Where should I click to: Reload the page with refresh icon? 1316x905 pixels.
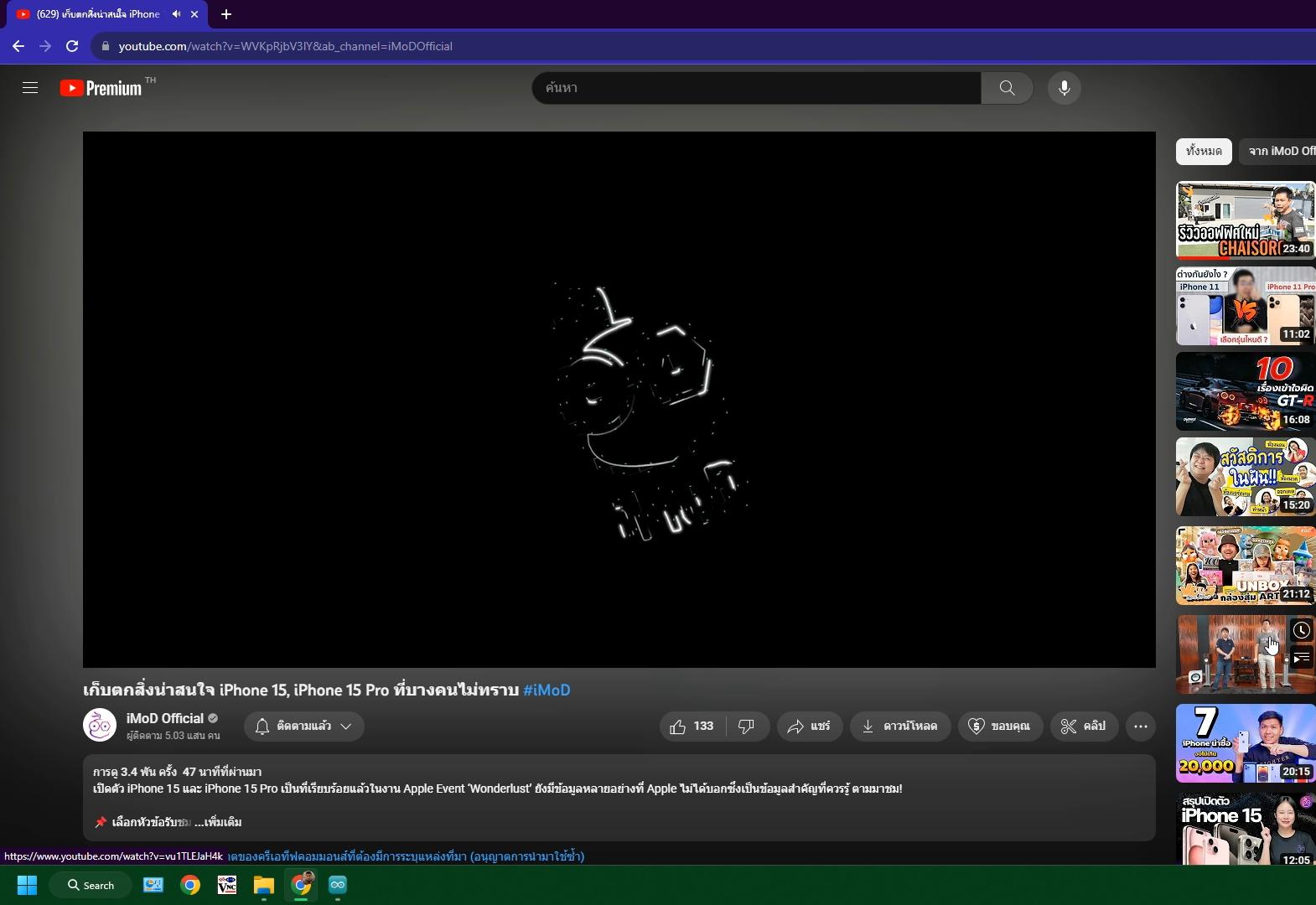click(72, 46)
